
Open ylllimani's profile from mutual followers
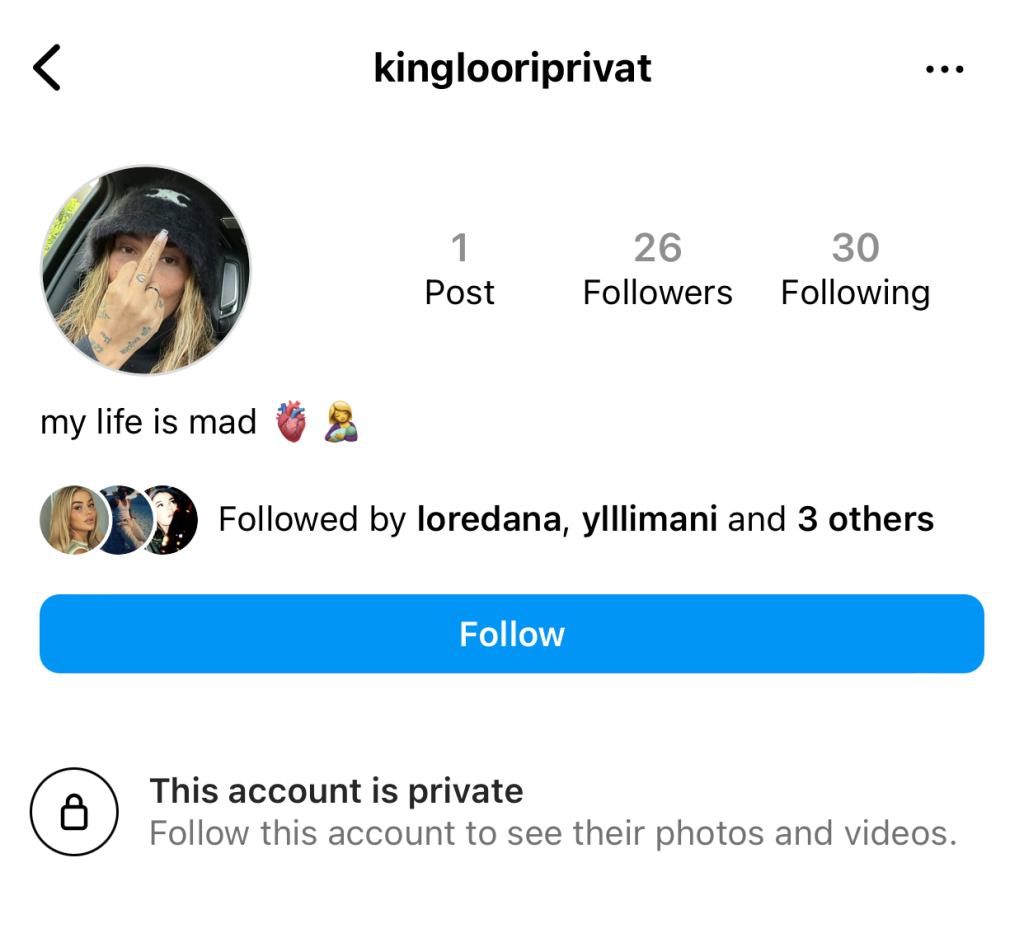coord(649,519)
